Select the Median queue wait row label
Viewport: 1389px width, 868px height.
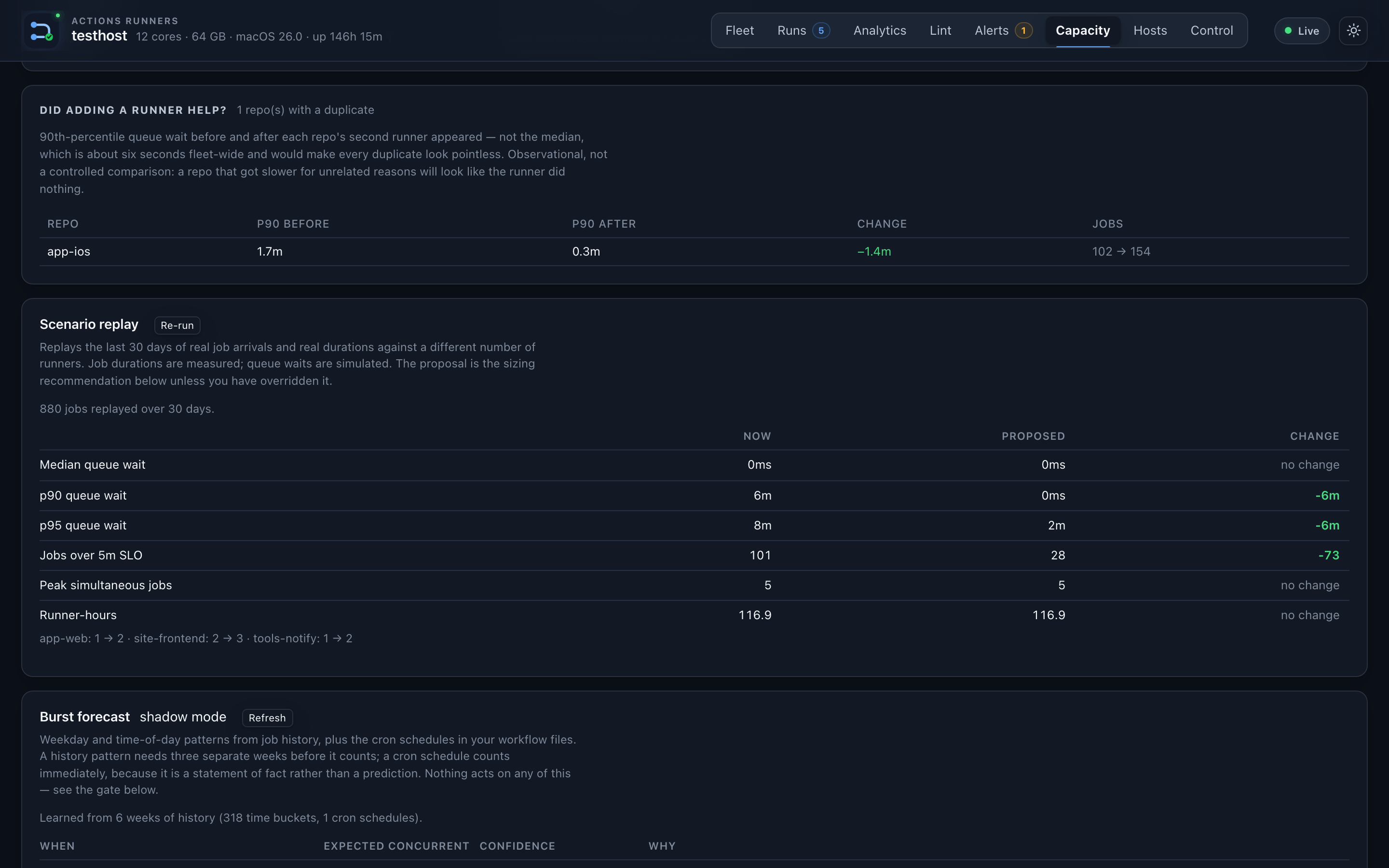tap(93, 465)
